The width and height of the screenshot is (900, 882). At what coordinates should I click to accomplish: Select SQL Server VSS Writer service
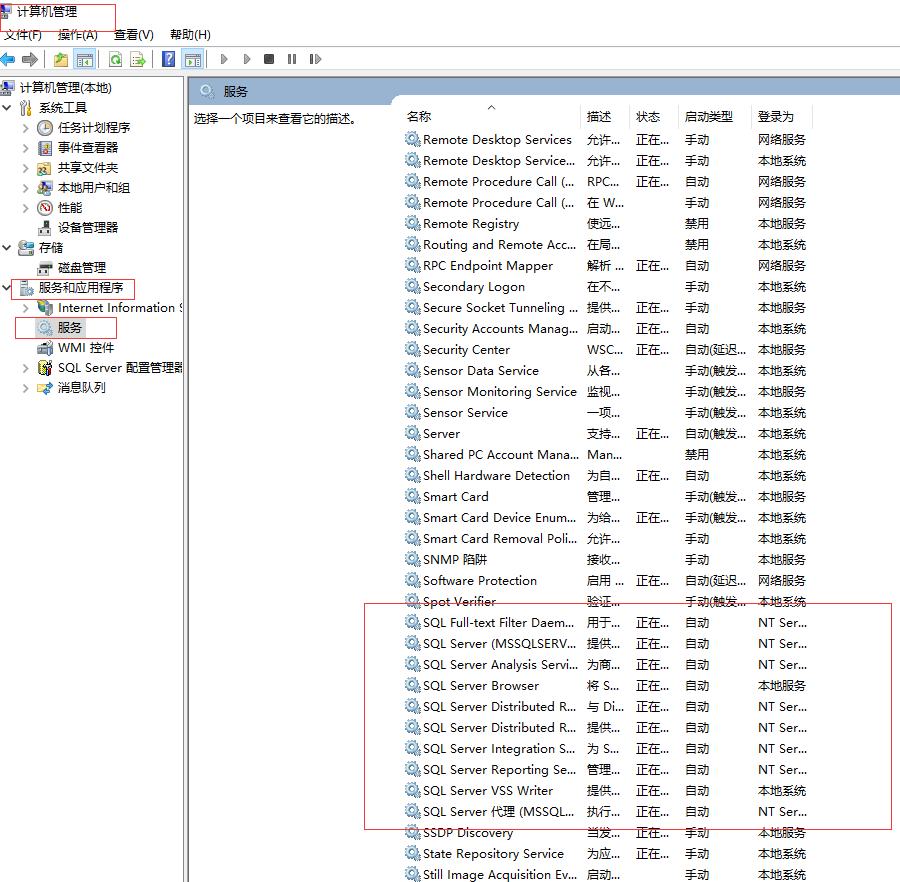pyautogui.click(x=606, y=791)
